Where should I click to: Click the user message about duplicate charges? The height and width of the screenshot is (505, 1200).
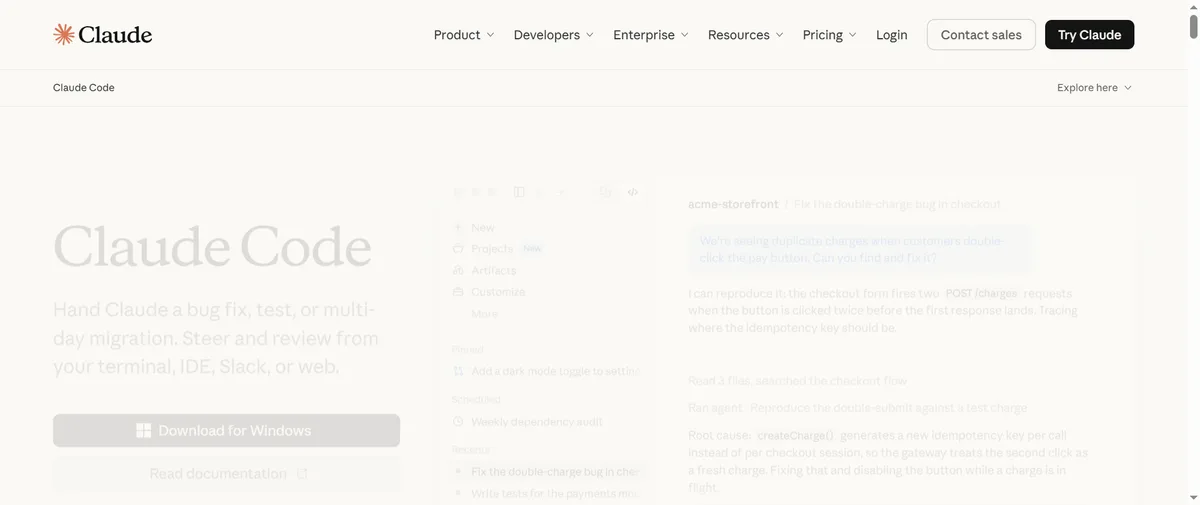(x=859, y=250)
